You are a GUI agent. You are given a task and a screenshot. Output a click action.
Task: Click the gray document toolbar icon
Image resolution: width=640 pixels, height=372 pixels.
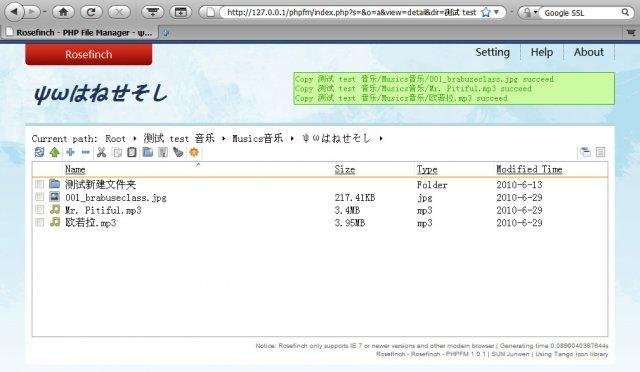(x=163, y=152)
